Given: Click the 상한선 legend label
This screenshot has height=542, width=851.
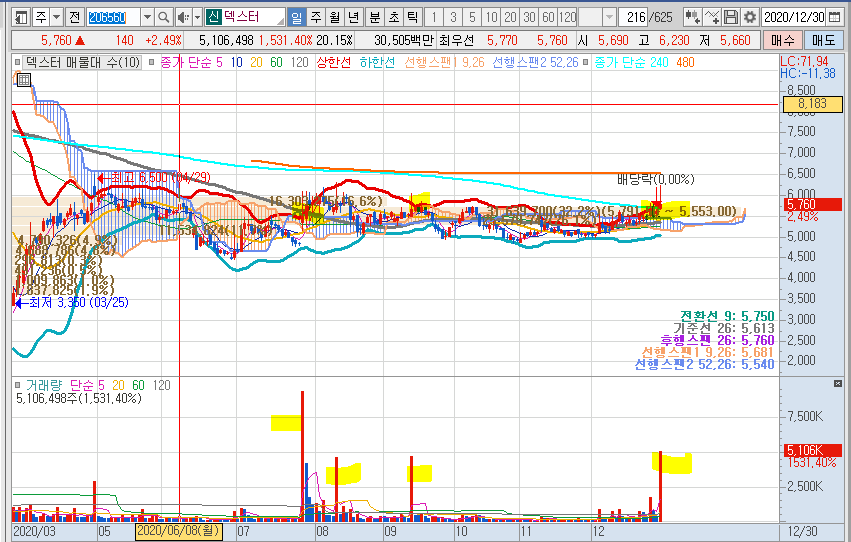Looking at the screenshot, I should pyautogui.click(x=334, y=62).
